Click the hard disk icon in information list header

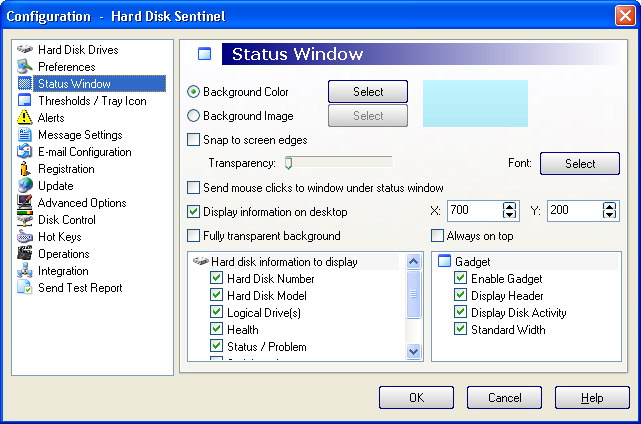pos(201,261)
